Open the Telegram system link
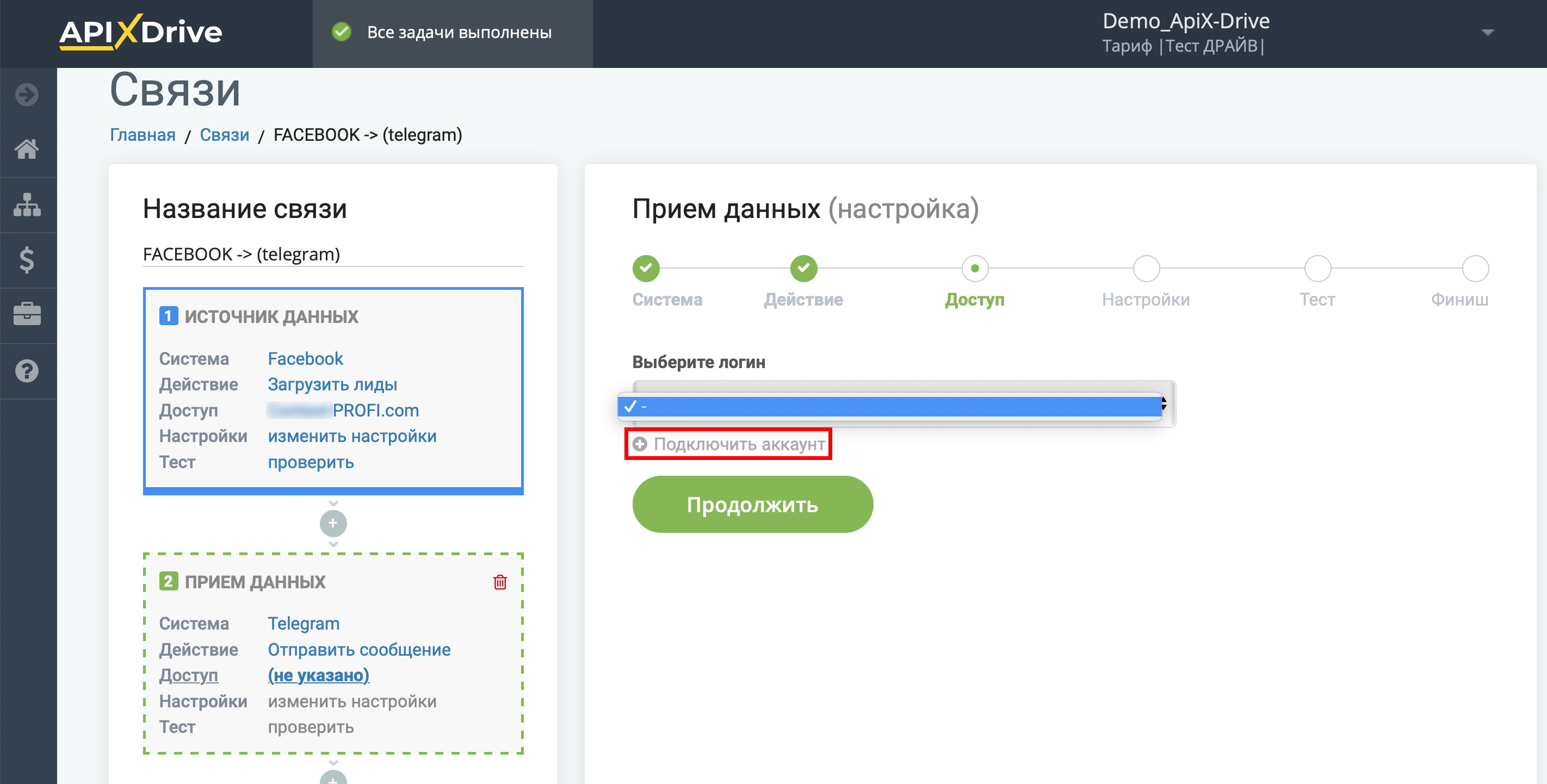Screen dimensions: 1547x784 pos(304,624)
